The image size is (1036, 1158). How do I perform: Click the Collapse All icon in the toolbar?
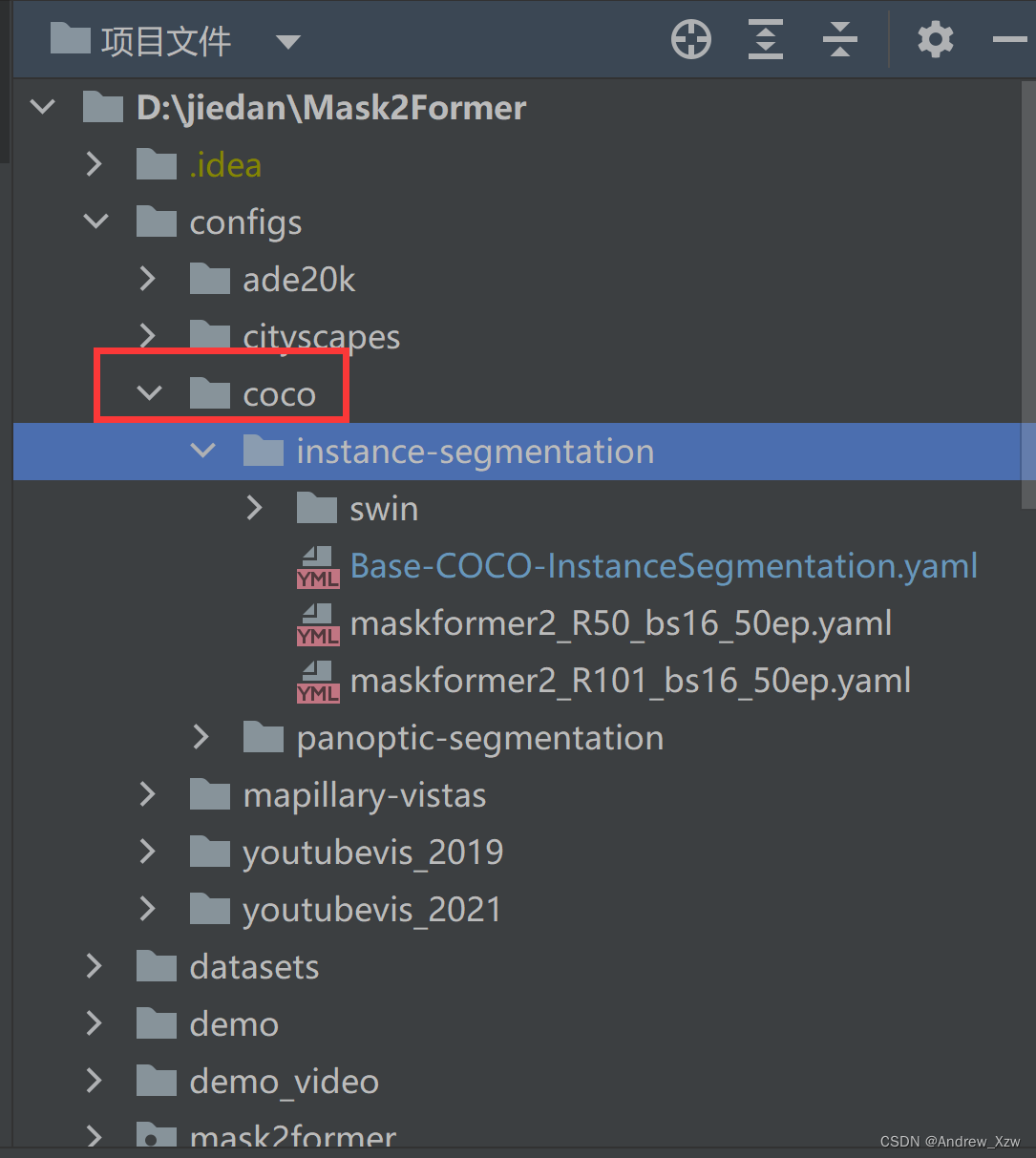tap(839, 39)
